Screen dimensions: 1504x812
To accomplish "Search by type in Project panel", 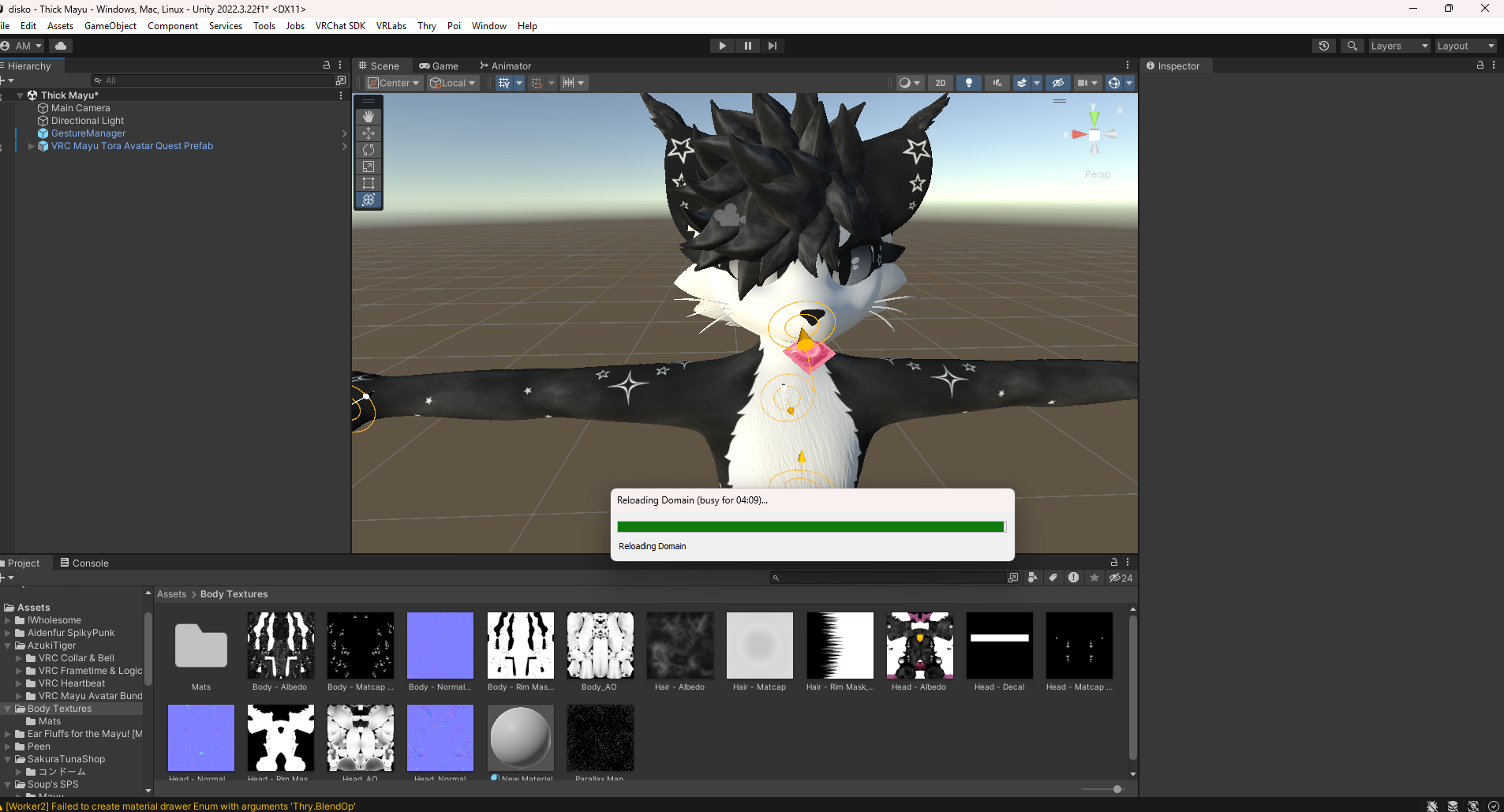I will click(x=1033, y=578).
